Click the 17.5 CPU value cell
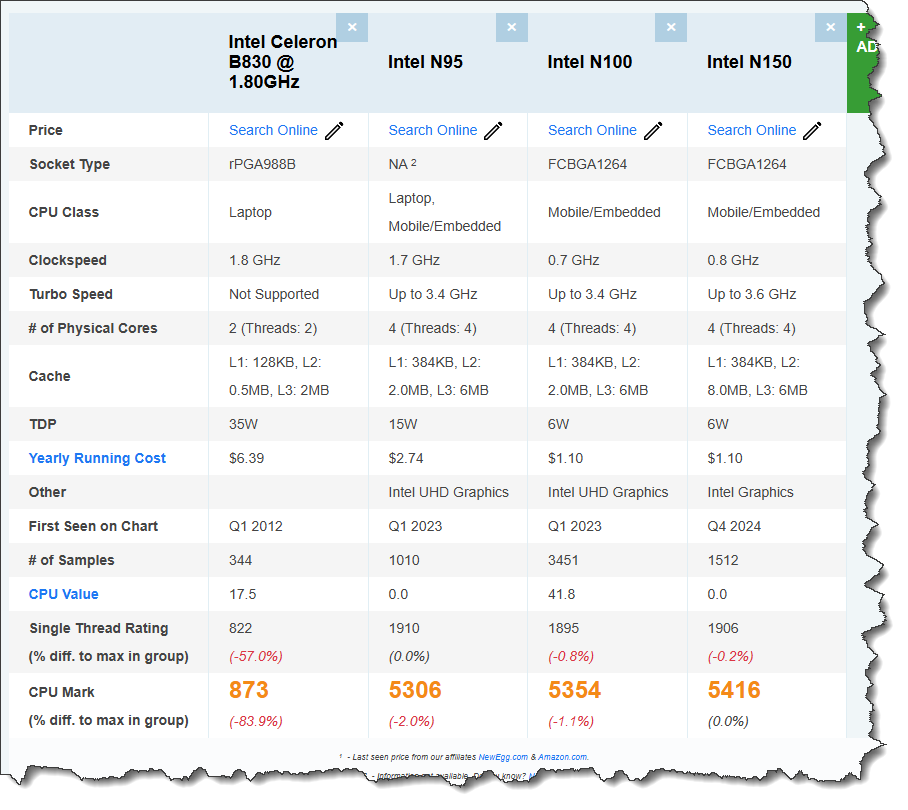 [x=243, y=595]
